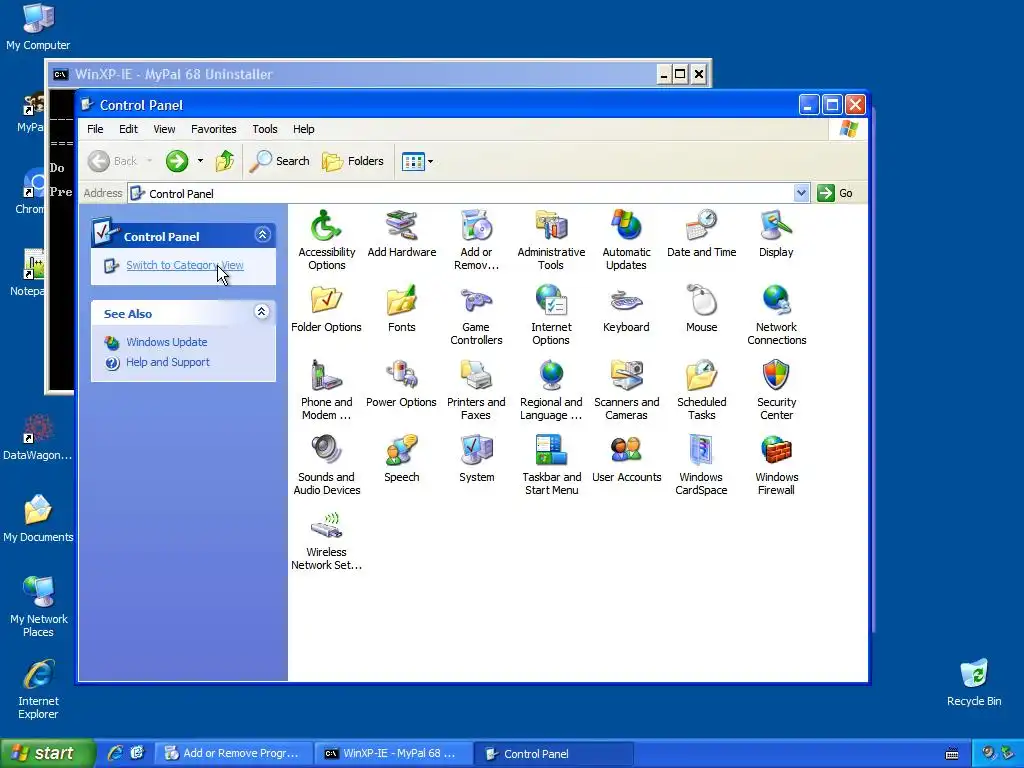This screenshot has height=768, width=1024.
Task: Launch Internet Explorer from Quick Launch
Action: [115, 753]
